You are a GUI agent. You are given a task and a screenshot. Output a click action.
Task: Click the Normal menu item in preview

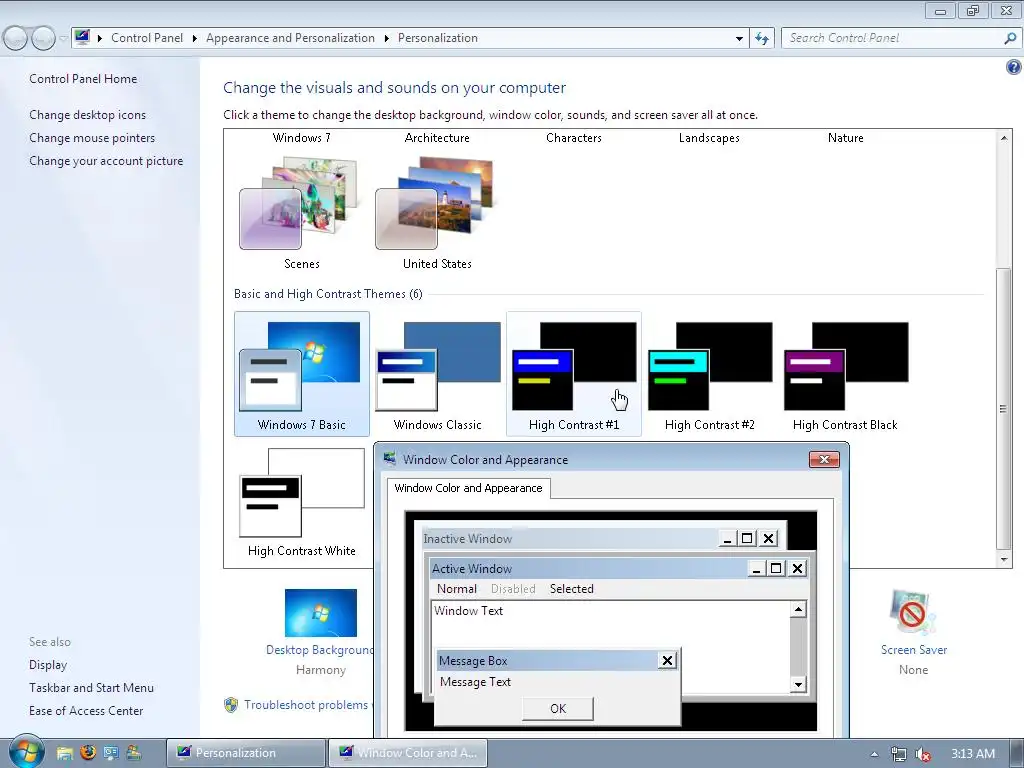click(x=456, y=588)
